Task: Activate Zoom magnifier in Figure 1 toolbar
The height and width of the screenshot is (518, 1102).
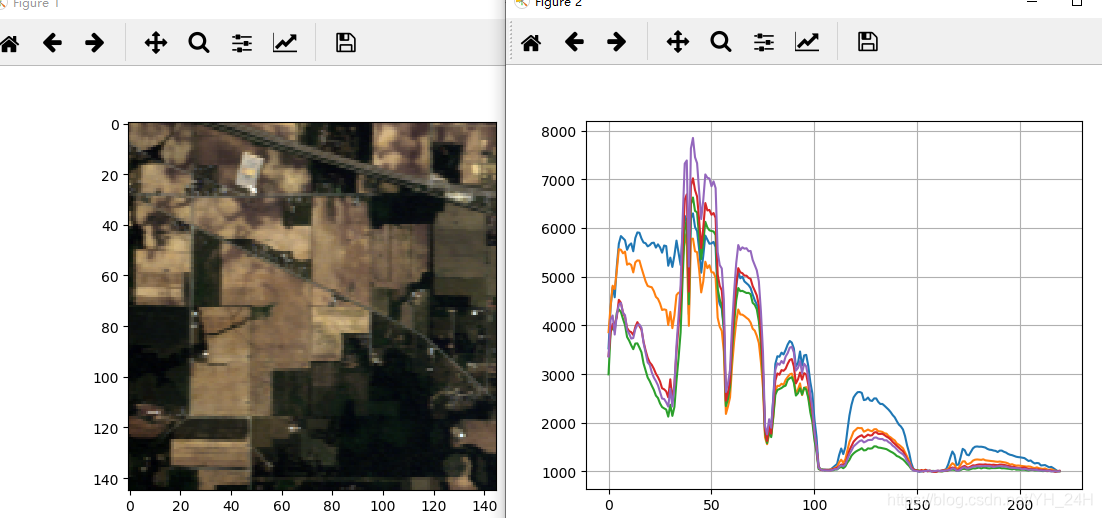Action: pyautogui.click(x=199, y=44)
